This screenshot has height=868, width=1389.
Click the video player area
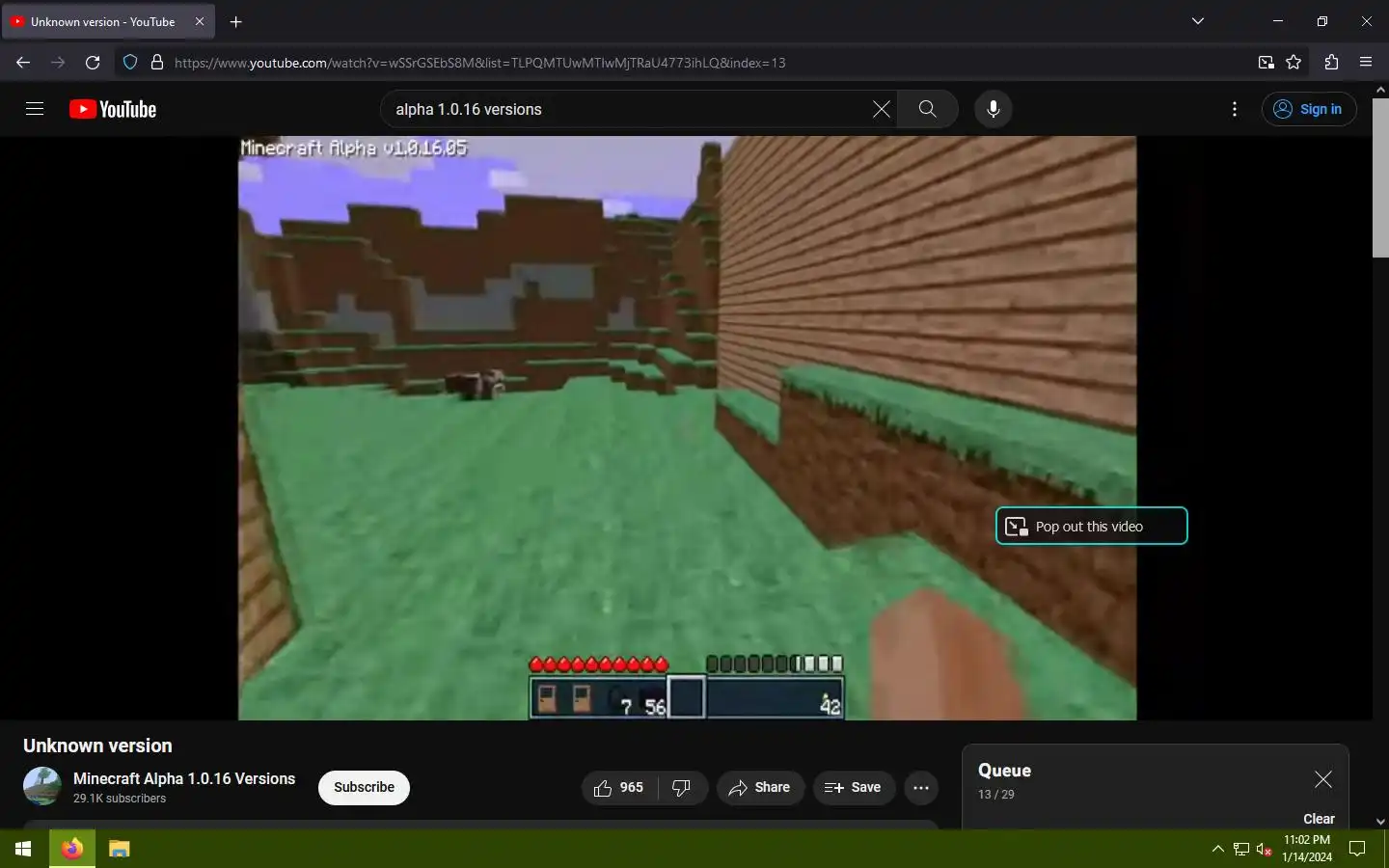[x=687, y=428]
